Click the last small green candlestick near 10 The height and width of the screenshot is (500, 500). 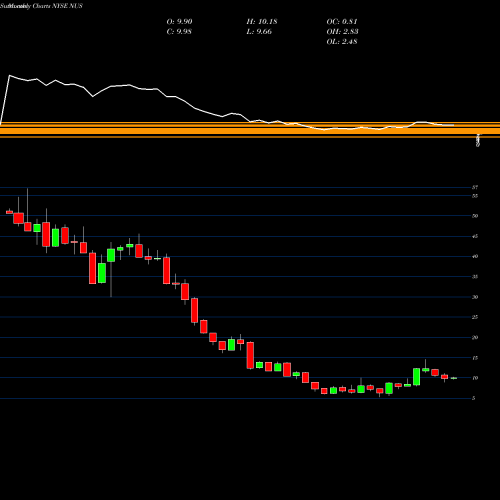click(454, 378)
